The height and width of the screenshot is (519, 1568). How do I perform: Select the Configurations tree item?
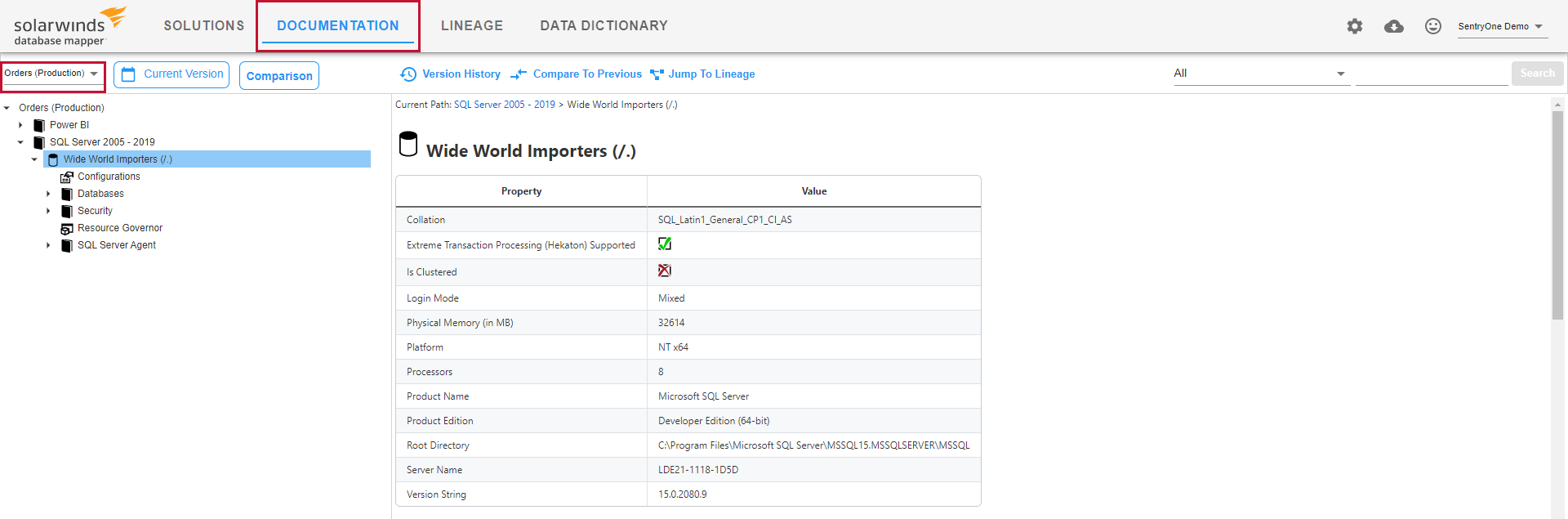click(109, 177)
